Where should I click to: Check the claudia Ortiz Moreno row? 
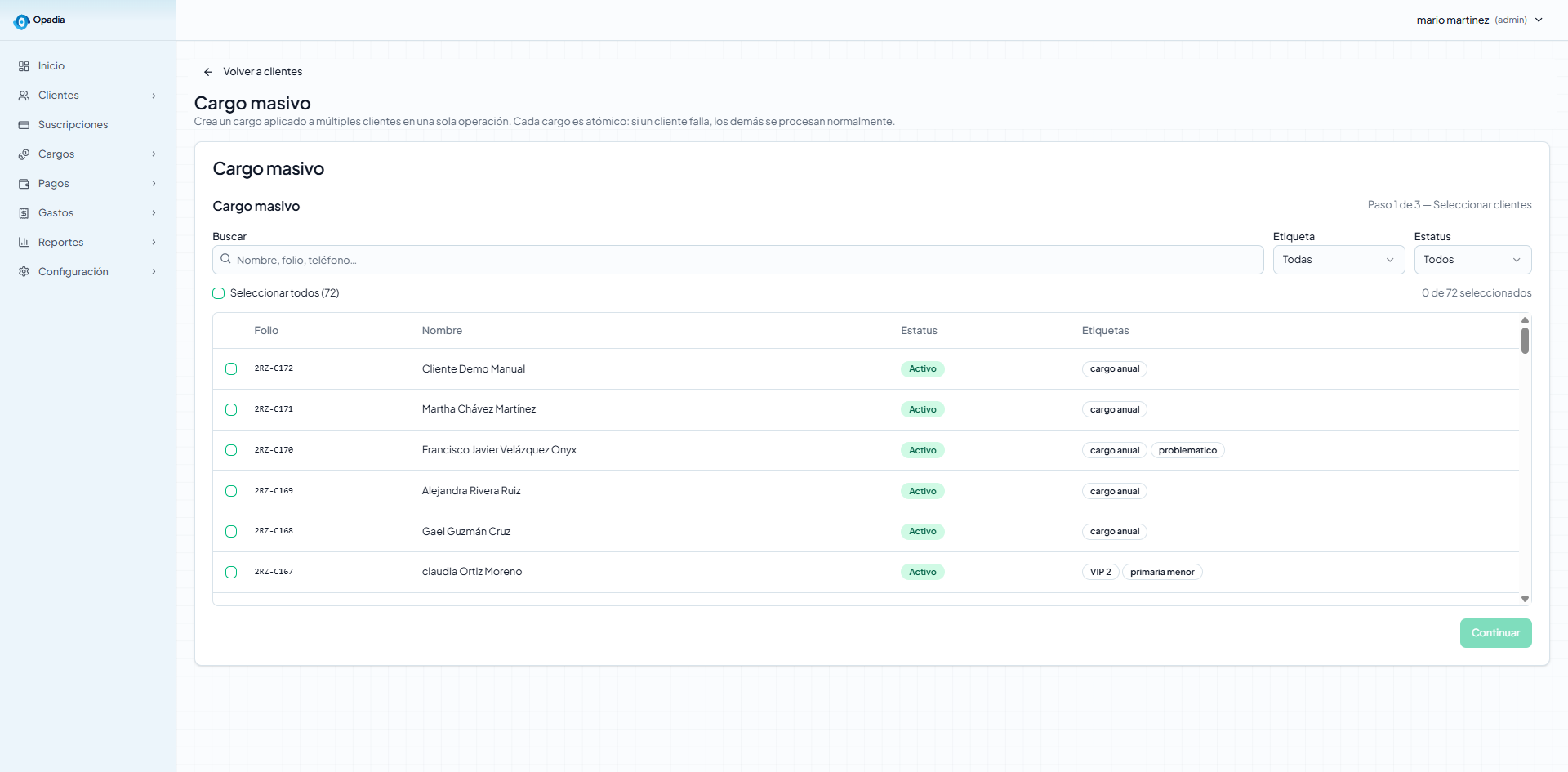pos(231,572)
